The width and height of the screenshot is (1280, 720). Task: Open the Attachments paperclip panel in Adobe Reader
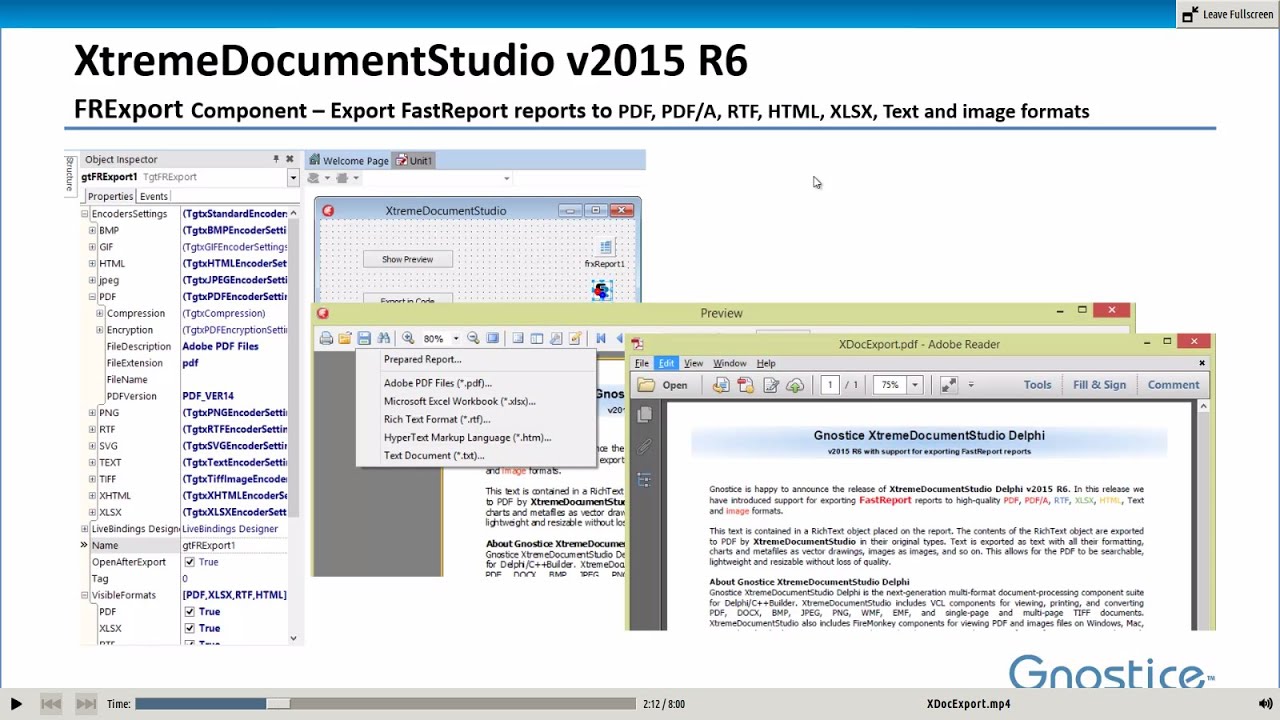645,447
